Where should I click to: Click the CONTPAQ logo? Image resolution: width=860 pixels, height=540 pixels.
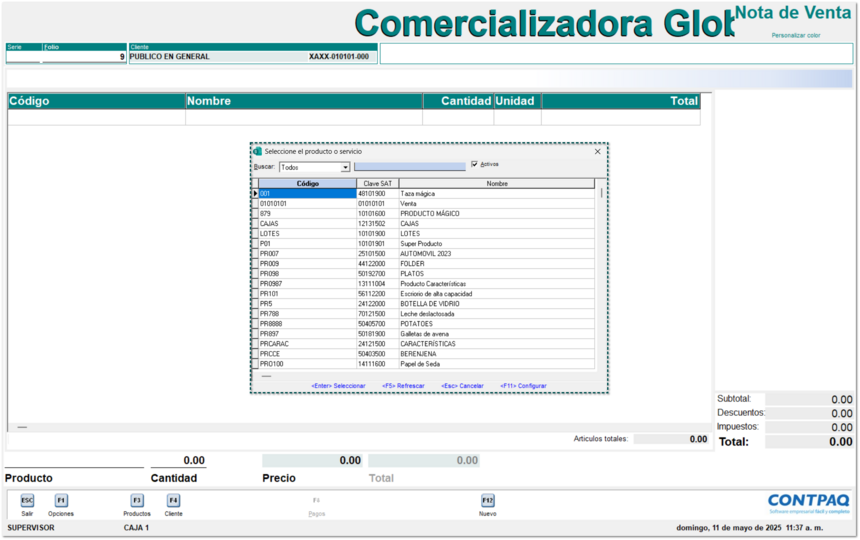point(808,501)
